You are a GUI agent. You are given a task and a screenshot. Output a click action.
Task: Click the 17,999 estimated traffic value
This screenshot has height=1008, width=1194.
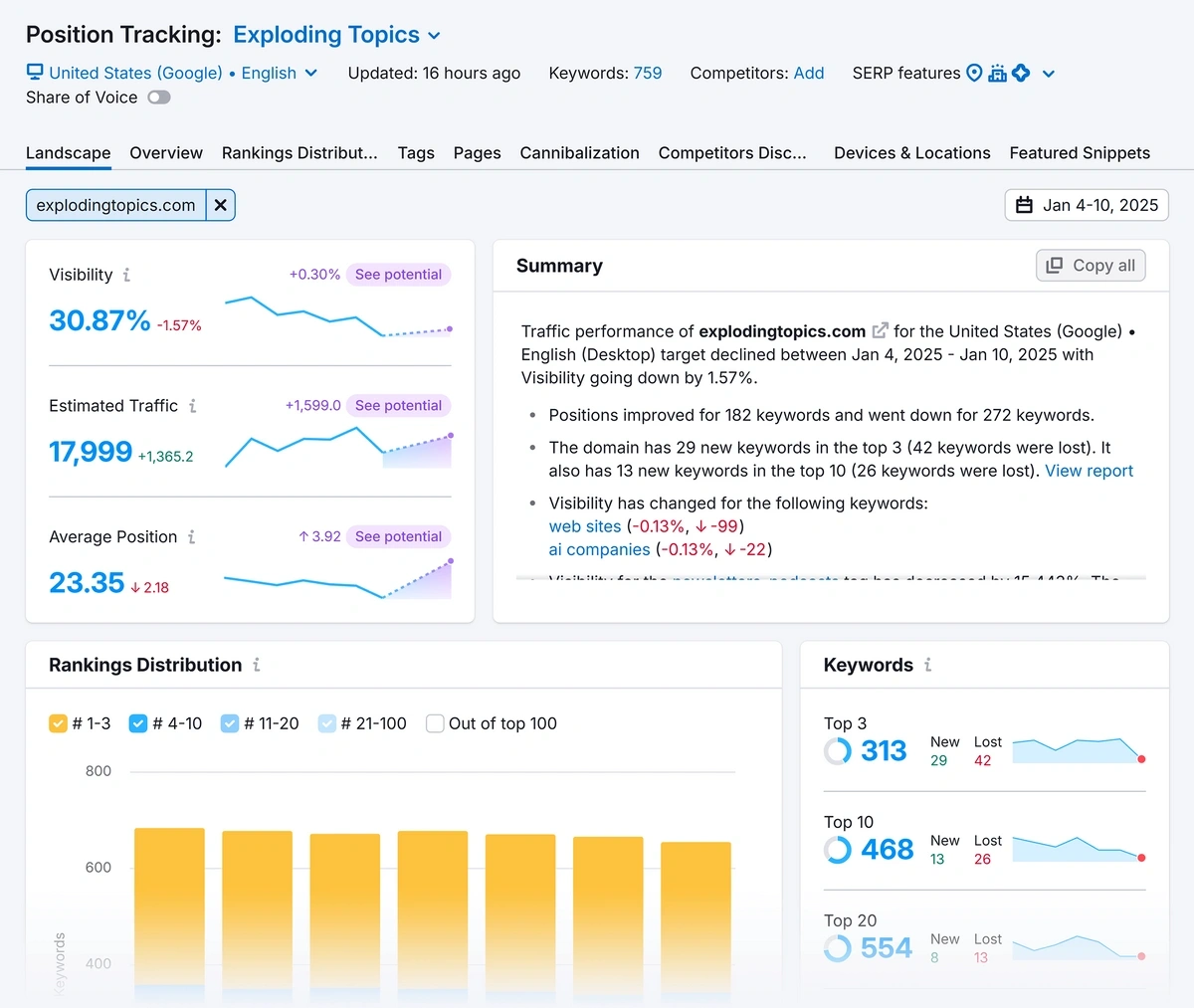[x=91, y=452]
